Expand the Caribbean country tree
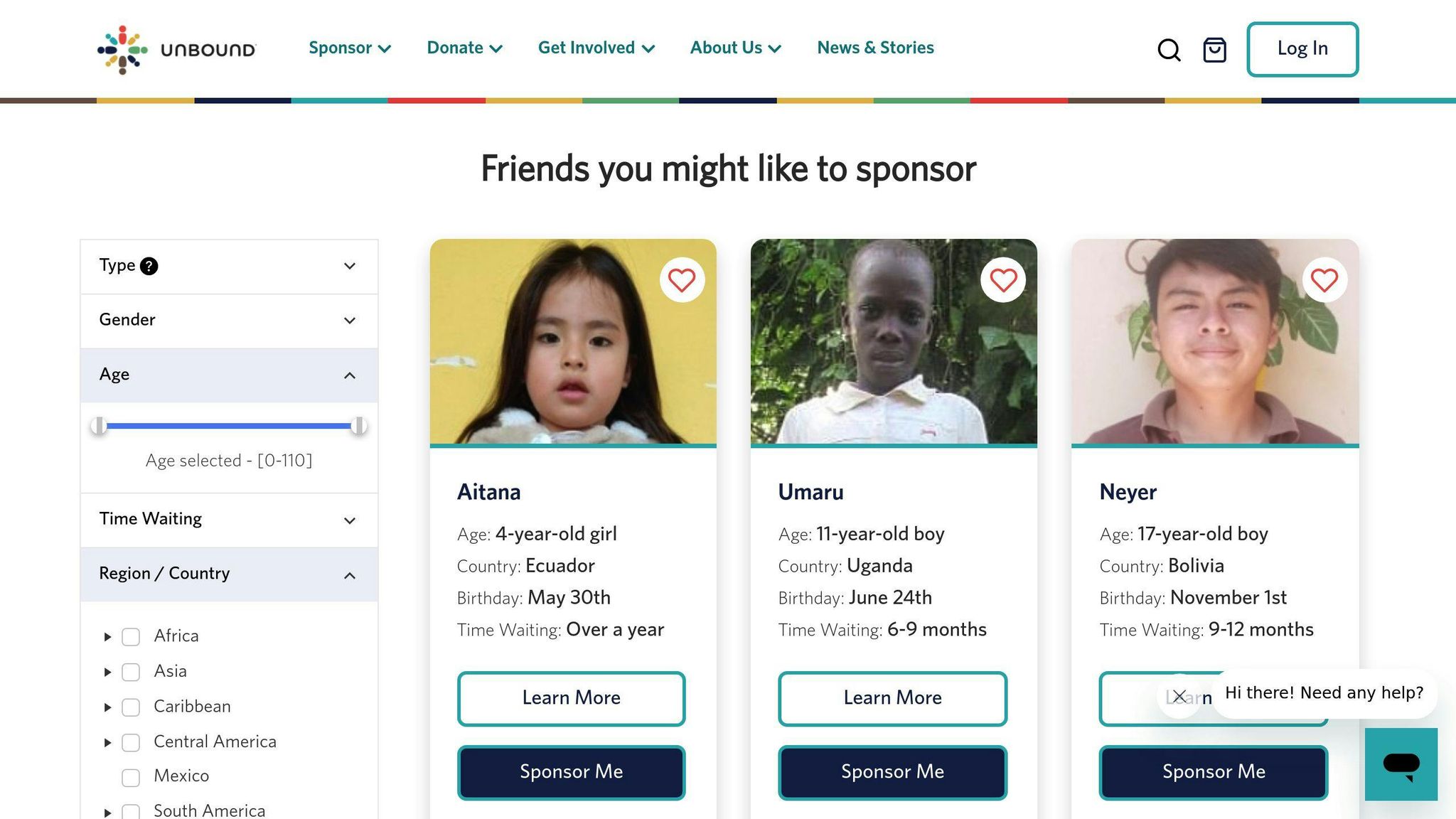Screen dimensions: 1456x819 (x=107, y=707)
